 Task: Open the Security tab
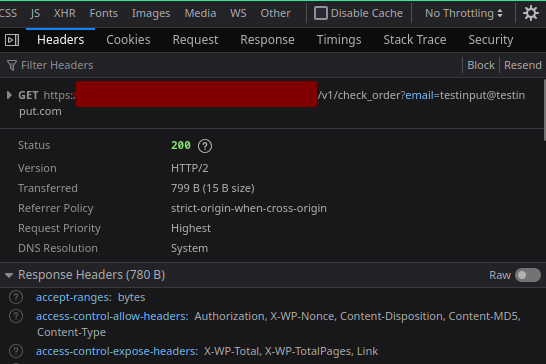coord(491,40)
